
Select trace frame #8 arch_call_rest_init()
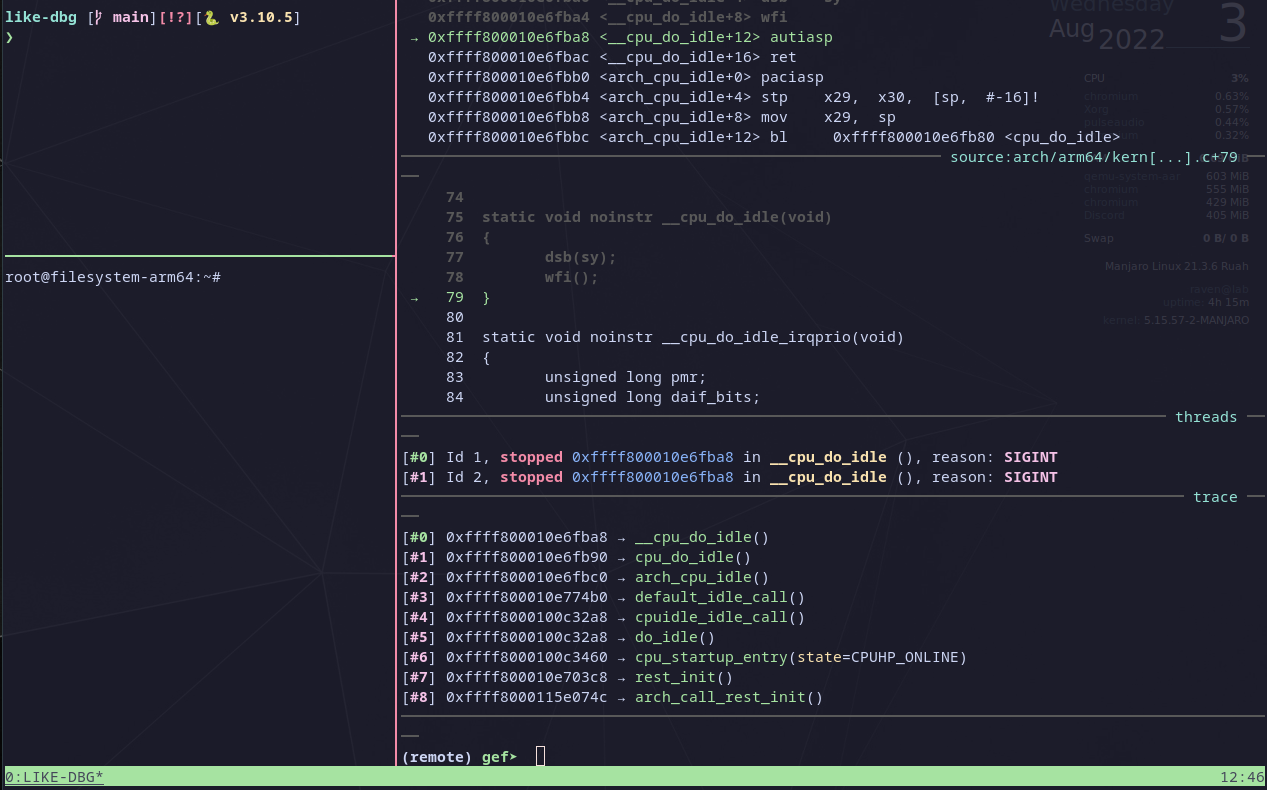[x=613, y=697]
